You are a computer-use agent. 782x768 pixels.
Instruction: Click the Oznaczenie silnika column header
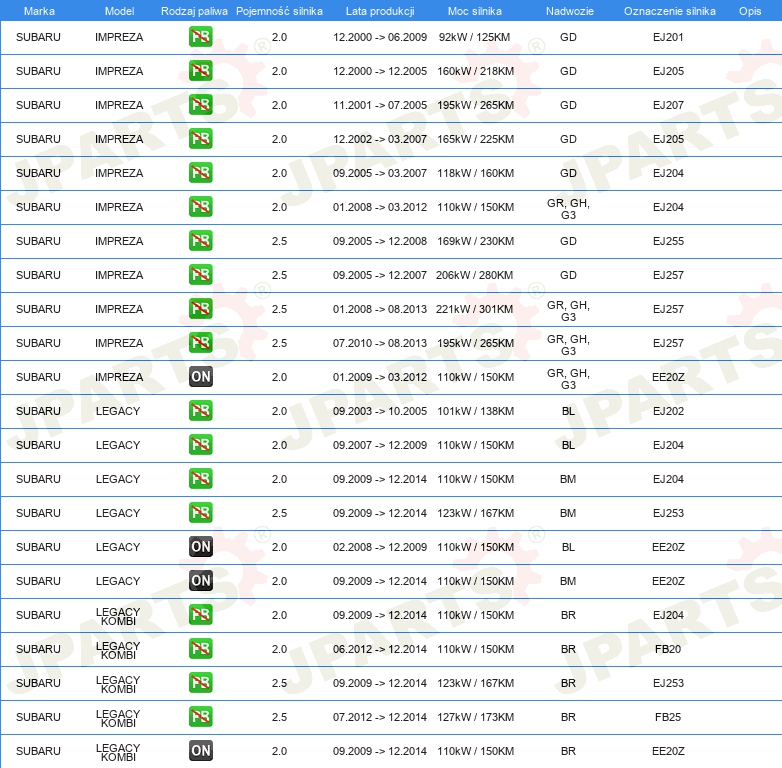click(x=669, y=11)
